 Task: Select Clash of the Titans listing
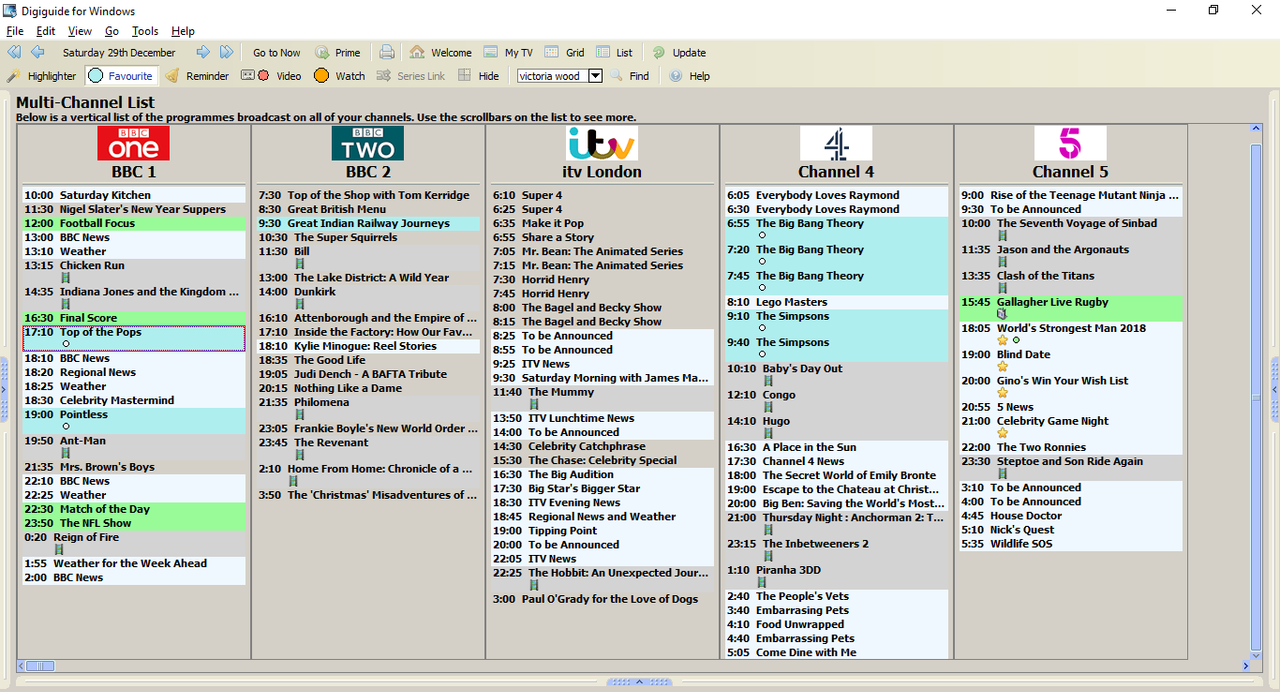pos(1071,282)
